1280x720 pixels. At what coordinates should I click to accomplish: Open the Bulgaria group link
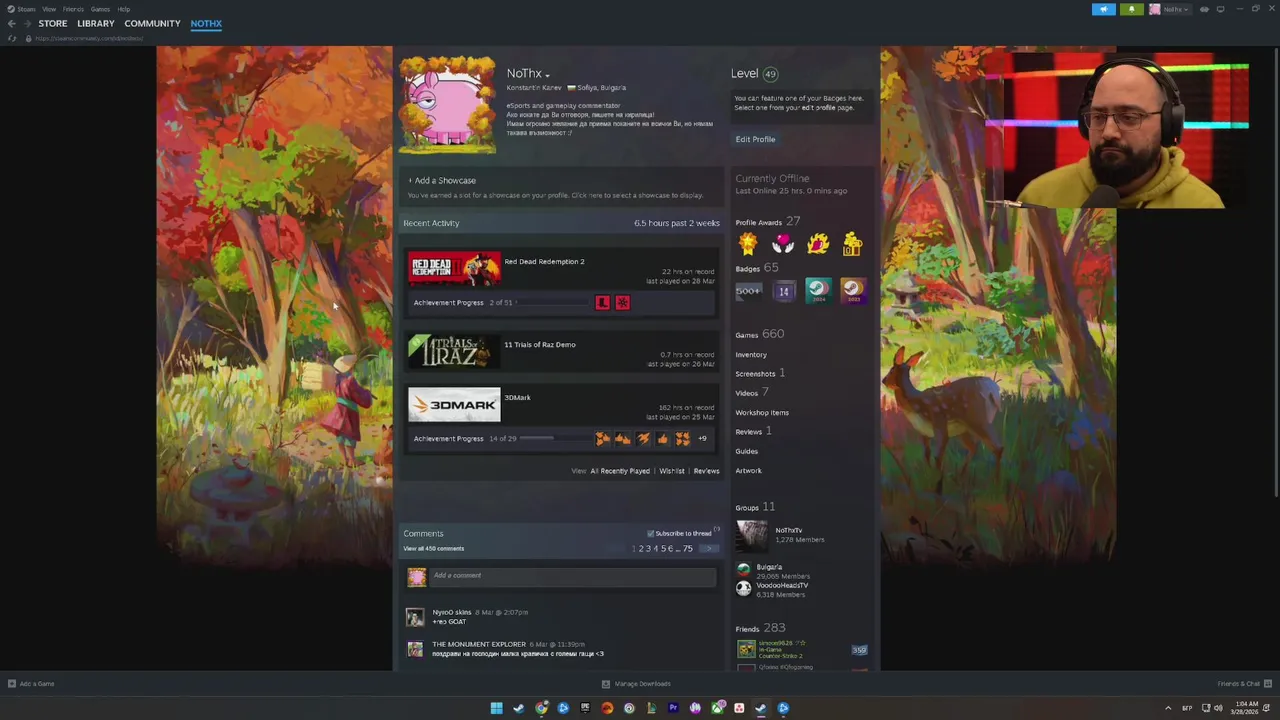click(769, 567)
